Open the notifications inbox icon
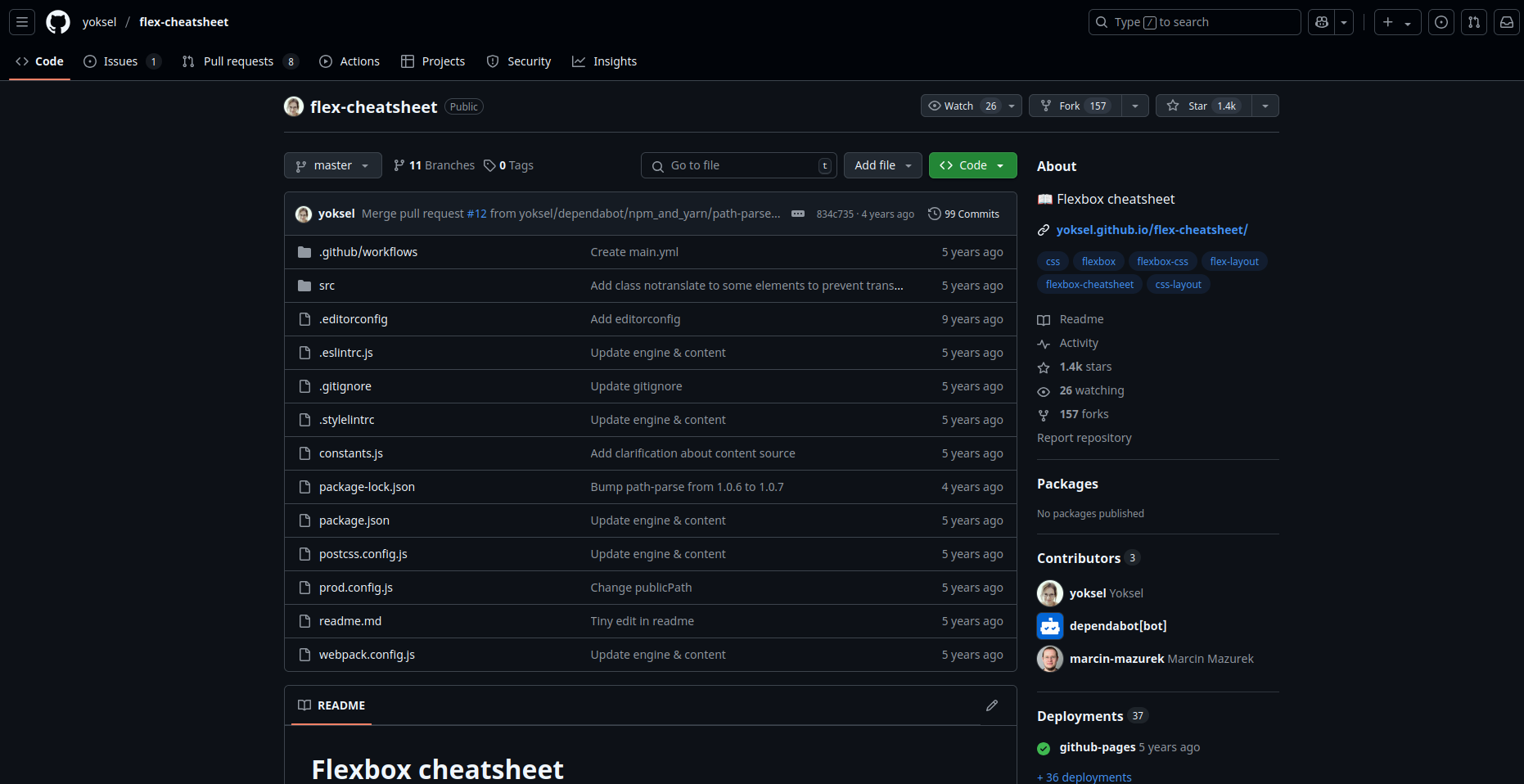 tap(1507, 22)
